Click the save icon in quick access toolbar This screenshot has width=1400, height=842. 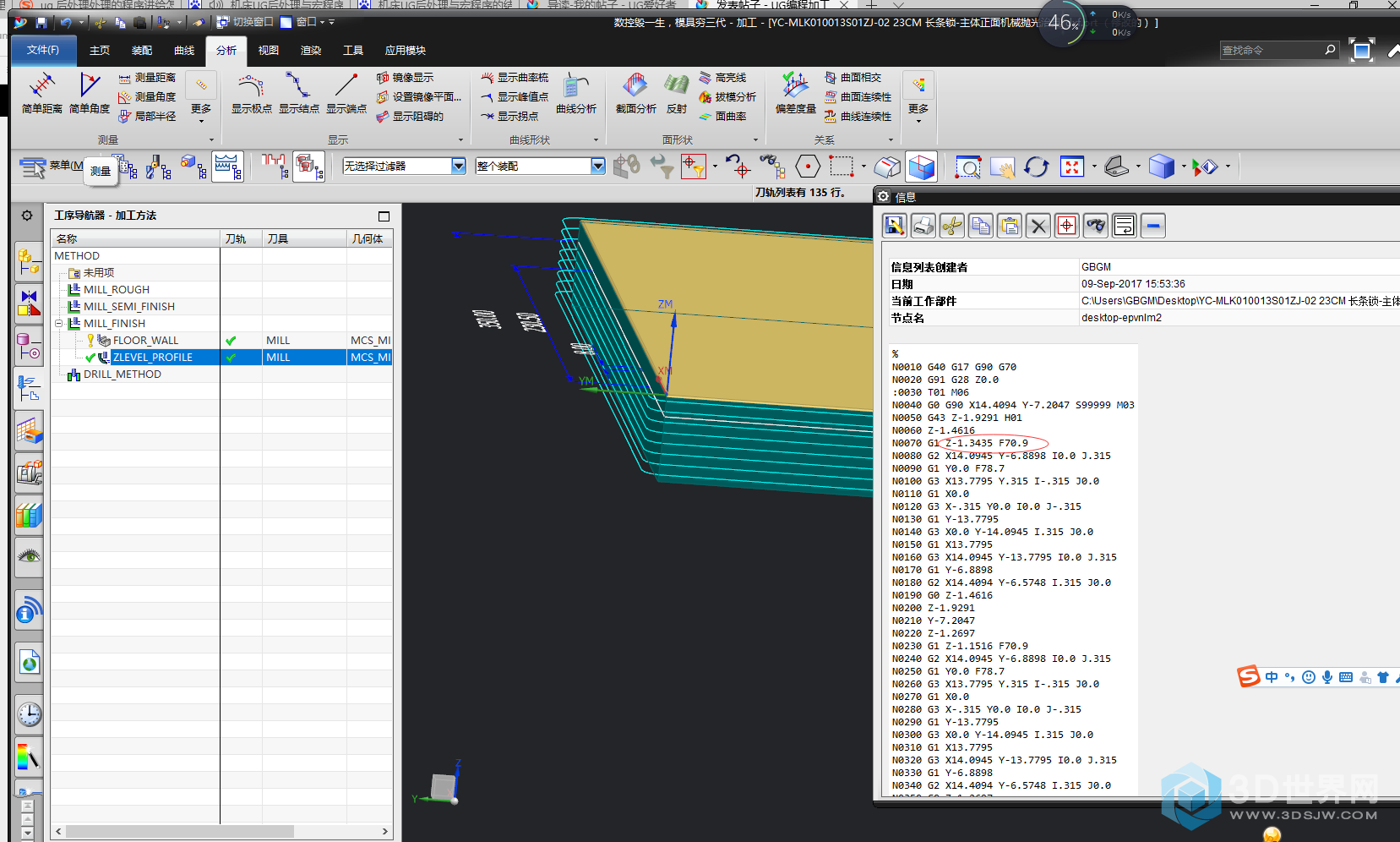pos(41,22)
